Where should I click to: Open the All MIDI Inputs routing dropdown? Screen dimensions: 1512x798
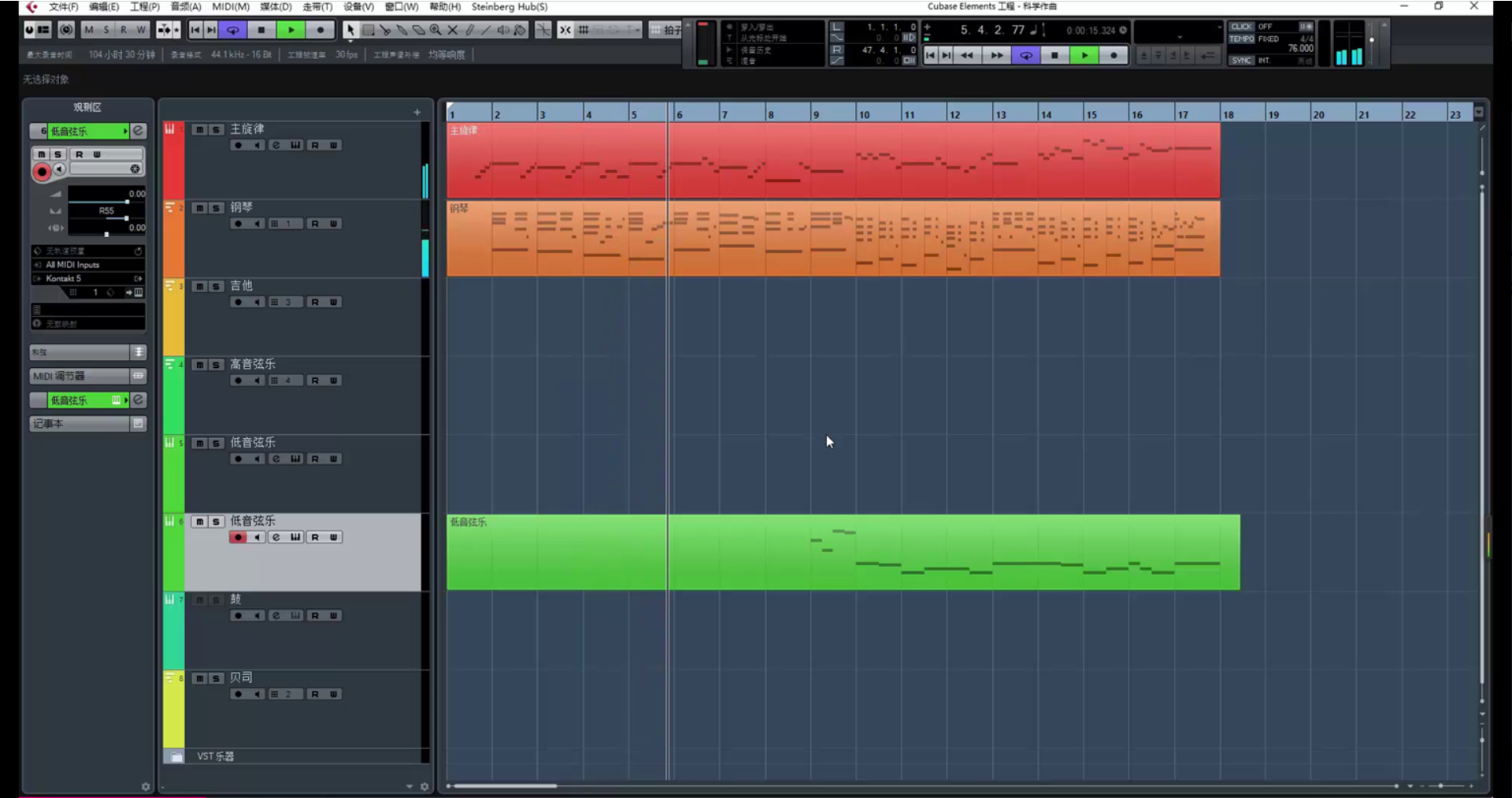click(x=88, y=265)
